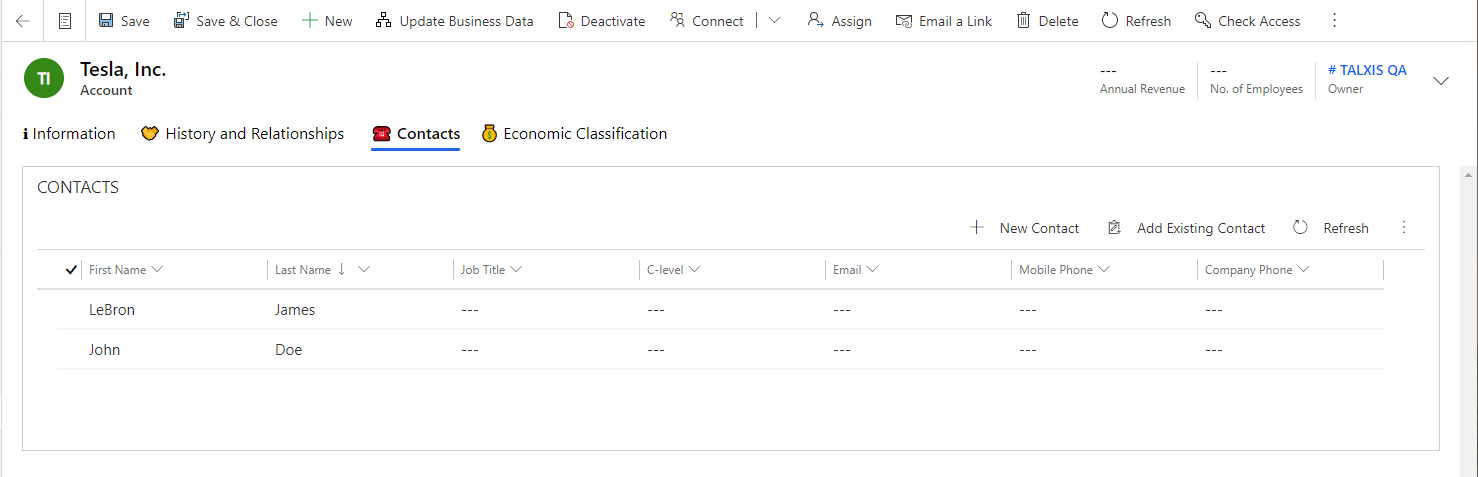Switch to History and Relationships tab
The image size is (1478, 477).
click(x=243, y=133)
